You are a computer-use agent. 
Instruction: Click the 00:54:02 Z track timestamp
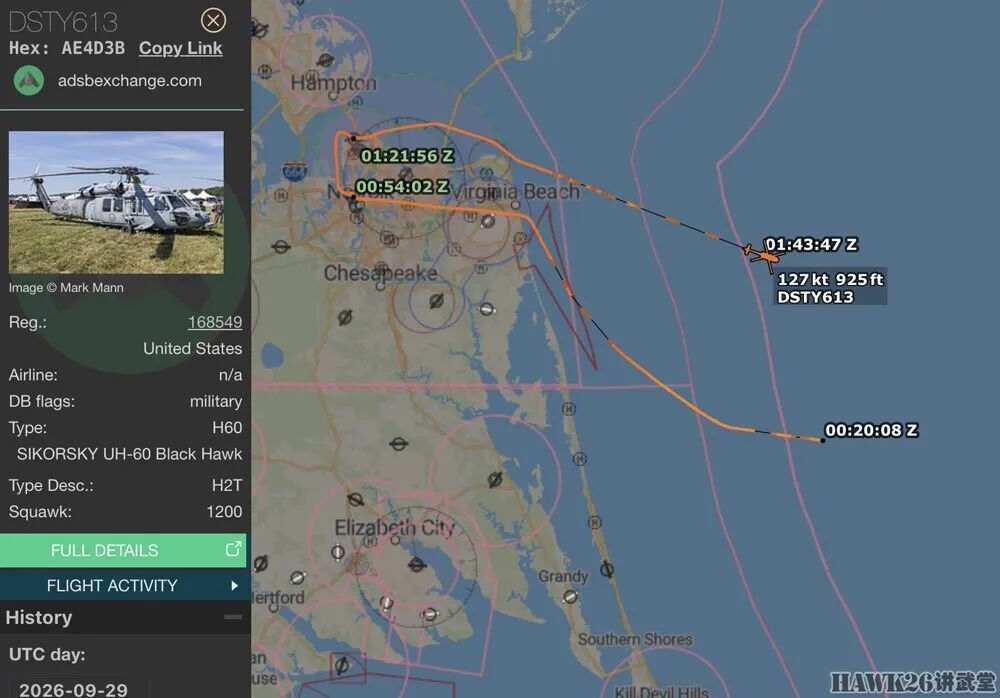pos(402,186)
